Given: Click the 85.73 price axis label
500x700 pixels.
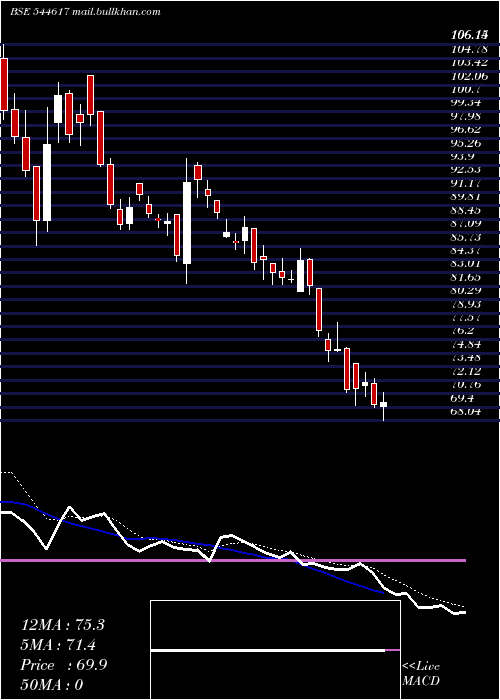Looking at the screenshot, I should coord(466,237).
